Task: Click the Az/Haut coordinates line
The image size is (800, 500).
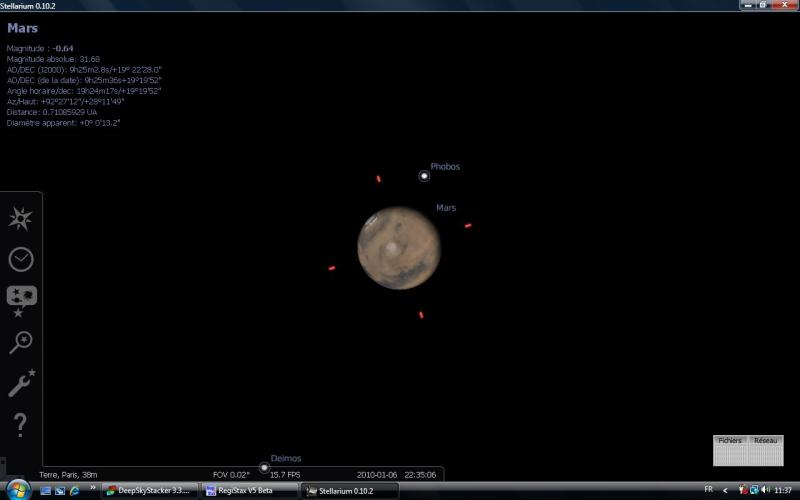Action: click(65, 102)
